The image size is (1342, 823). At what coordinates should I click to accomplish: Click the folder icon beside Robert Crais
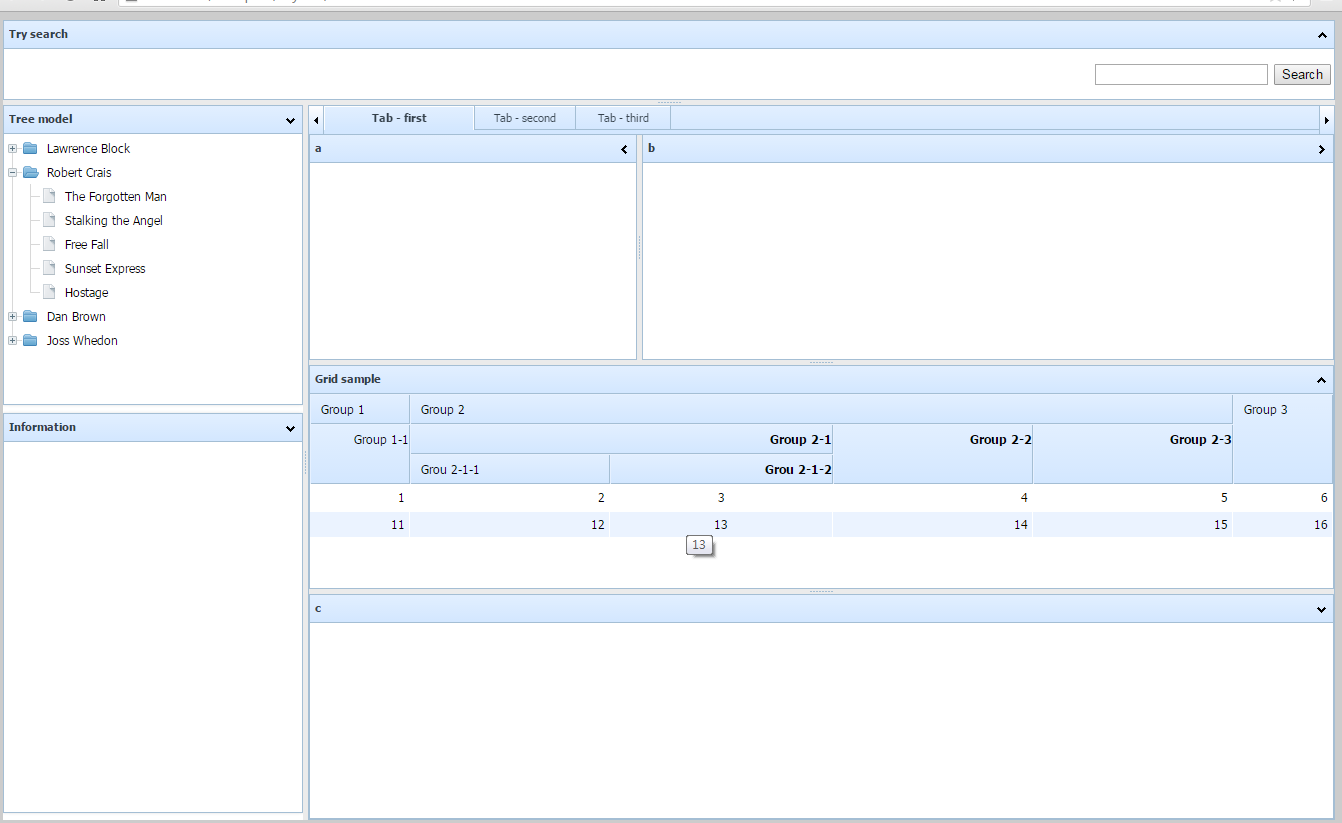coord(30,172)
